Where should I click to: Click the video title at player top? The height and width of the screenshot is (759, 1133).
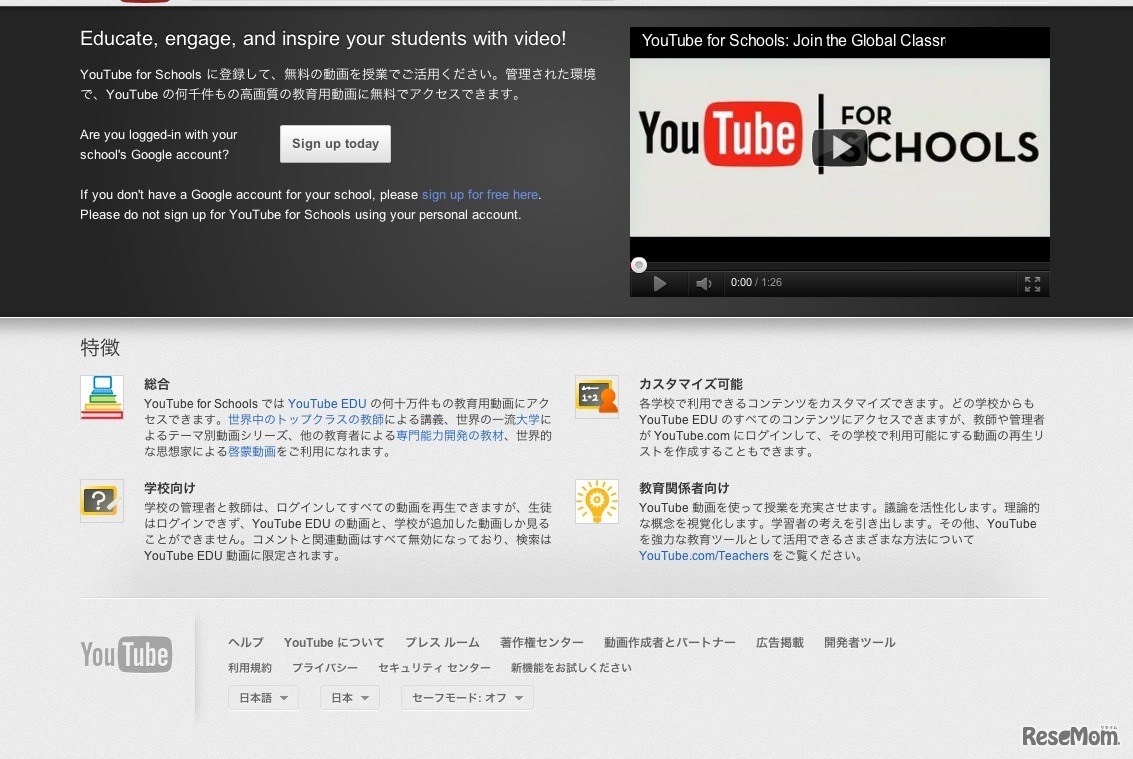pyautogui.click(x=793, y=41)
